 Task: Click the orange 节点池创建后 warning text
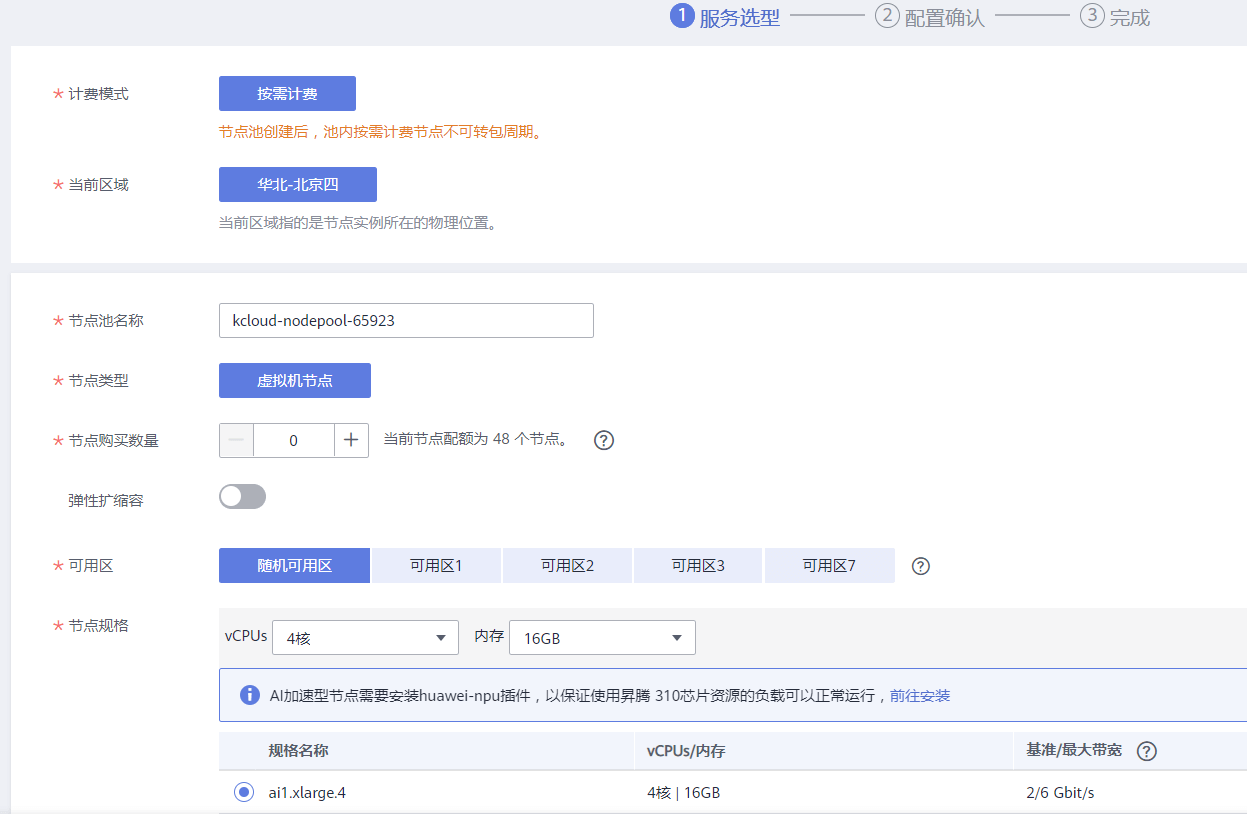point(380,132)
